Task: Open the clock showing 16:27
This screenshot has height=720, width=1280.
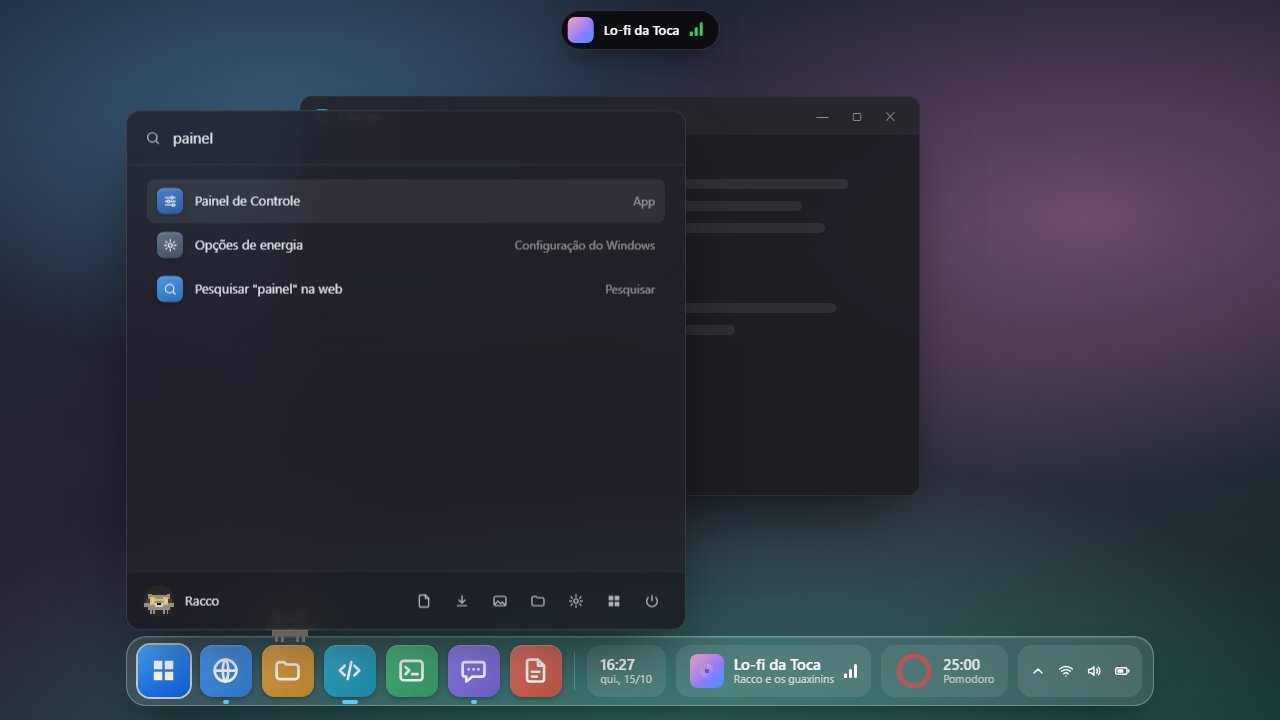Action: pos(626,671)
